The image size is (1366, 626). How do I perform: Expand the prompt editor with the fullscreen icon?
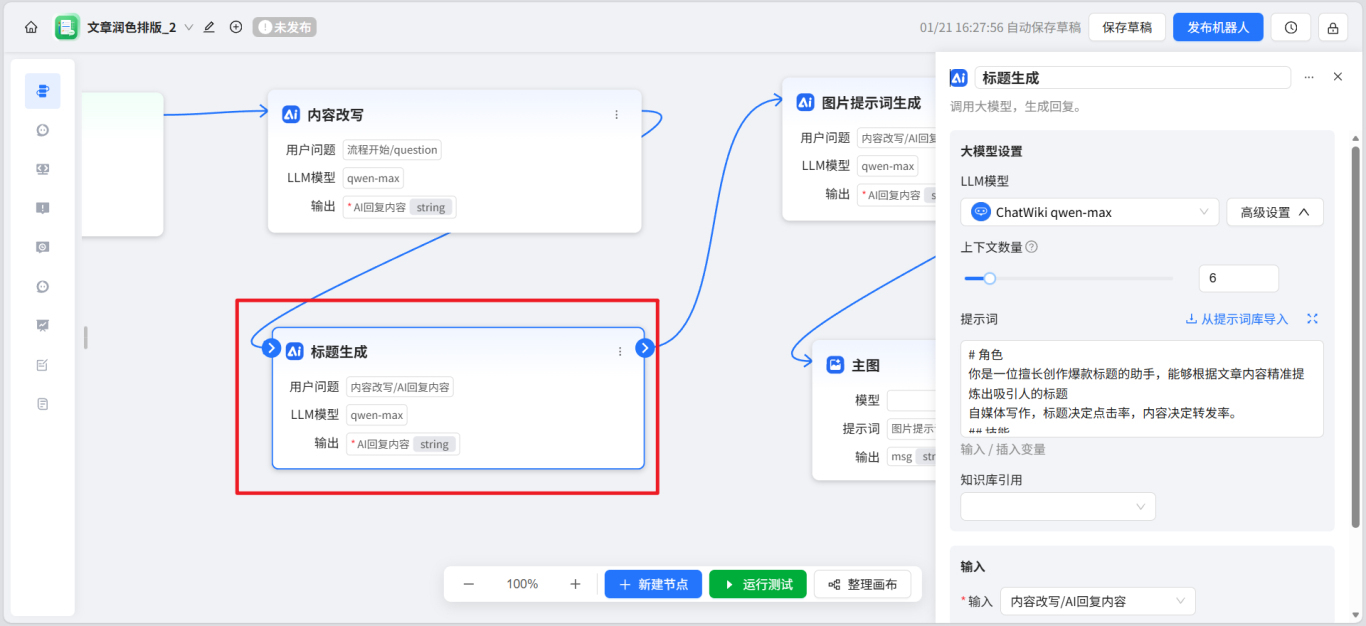click(1312, 318)
